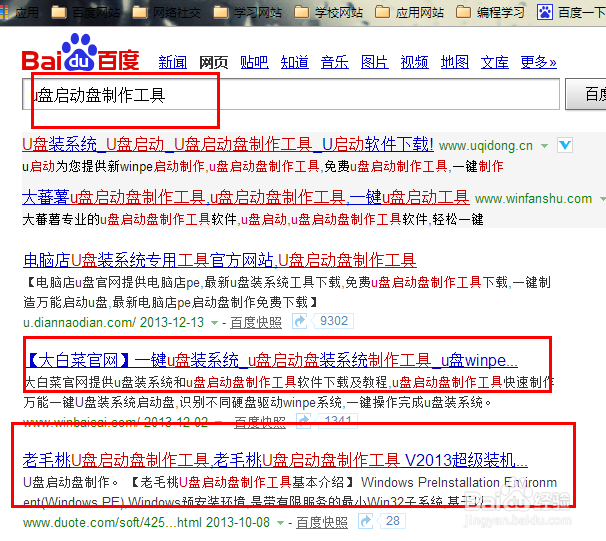This screenshot has height=541, width=606.
Task: Click the search box containing u盘启动盘制作工具
Action: (291, 94)
